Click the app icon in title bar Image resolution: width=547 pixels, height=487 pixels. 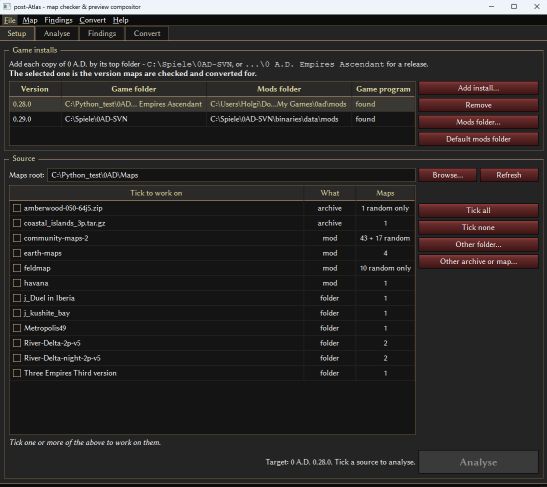[7, 7]
